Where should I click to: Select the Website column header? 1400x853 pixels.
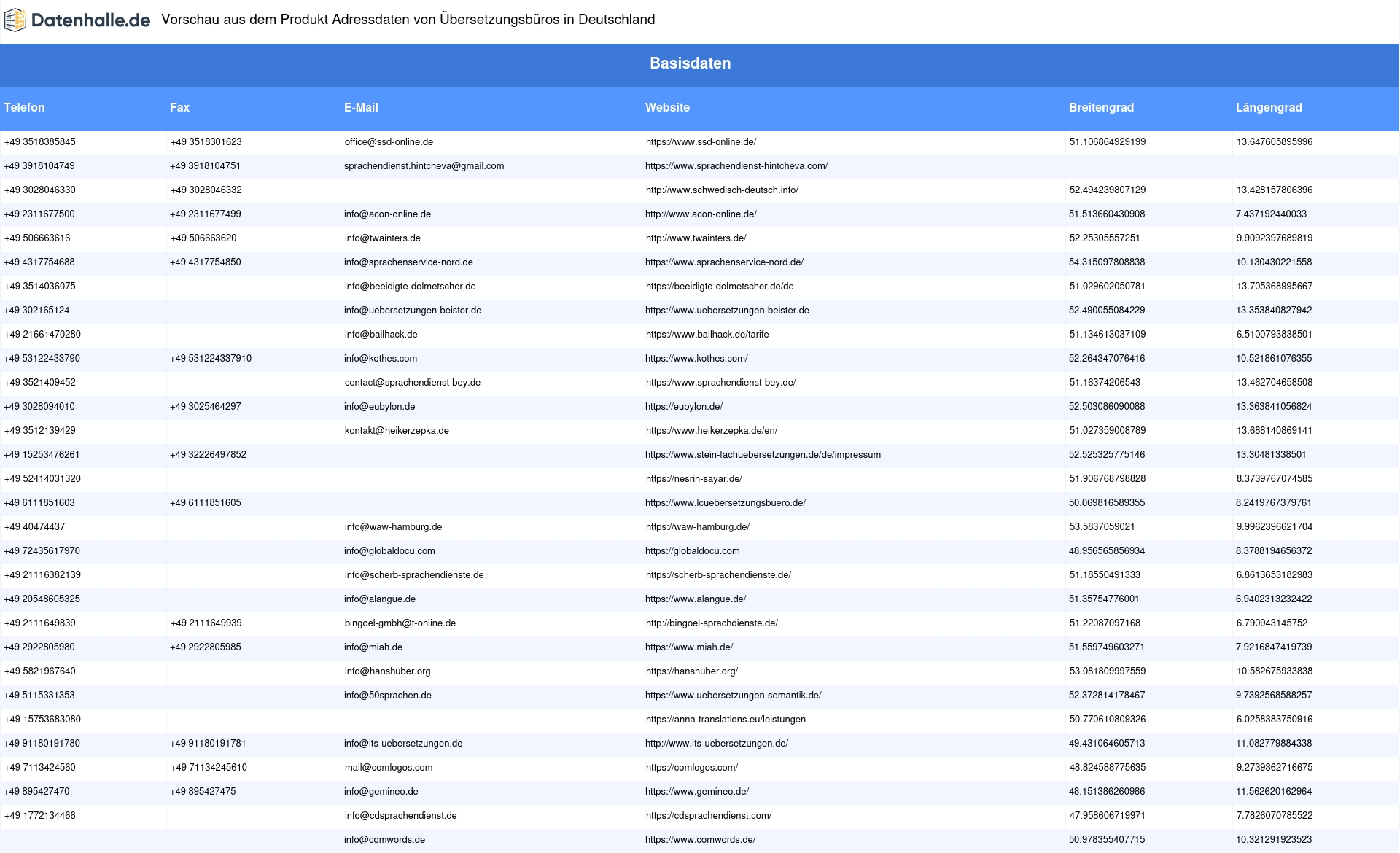(667, 107)
